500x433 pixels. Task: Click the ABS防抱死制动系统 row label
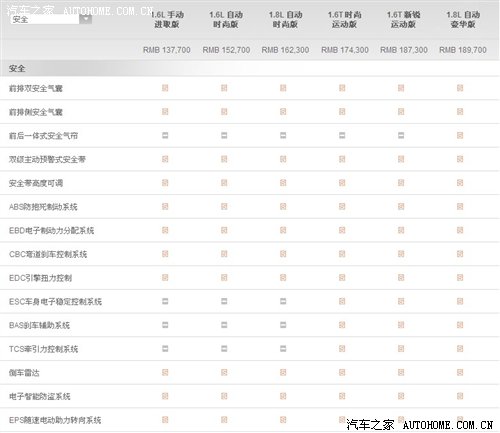coord(43,207)
